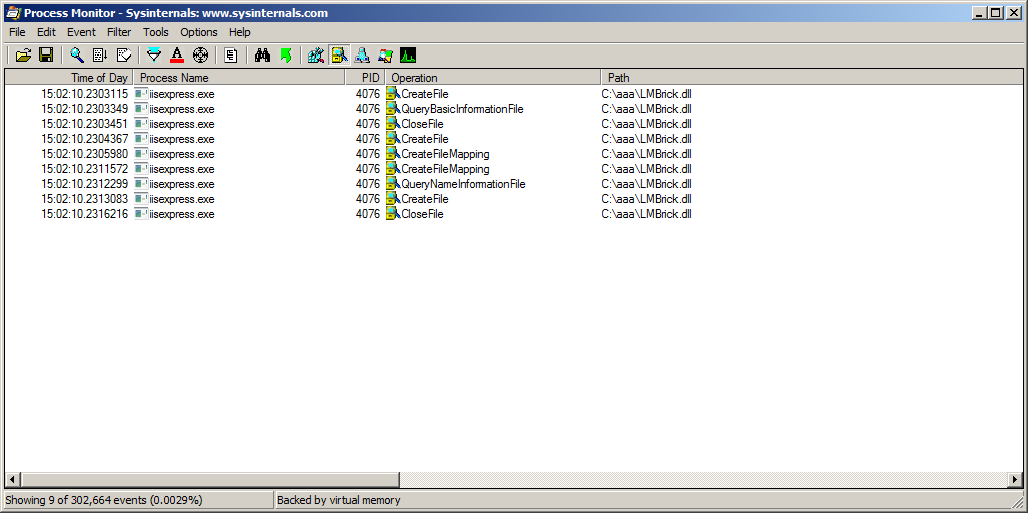The image size is (1028, 513).
Task: Open the Filter funnel icon
Action: tap(154, 55)
